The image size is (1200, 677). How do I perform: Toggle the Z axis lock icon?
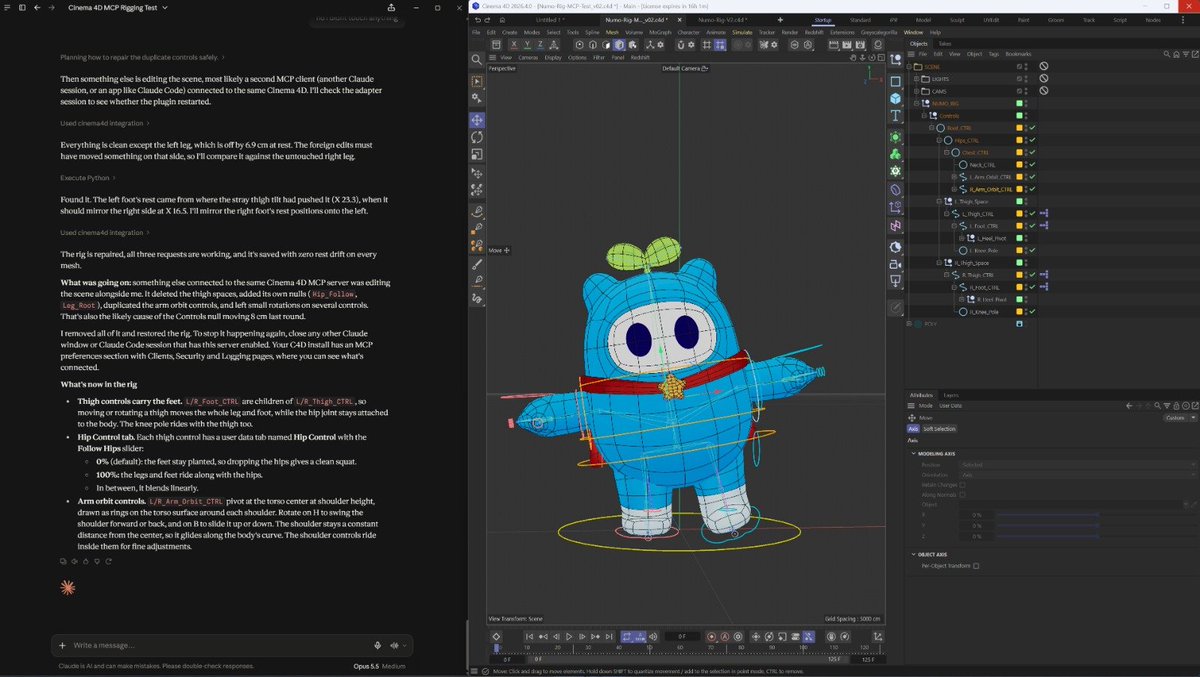pos(540,45)
